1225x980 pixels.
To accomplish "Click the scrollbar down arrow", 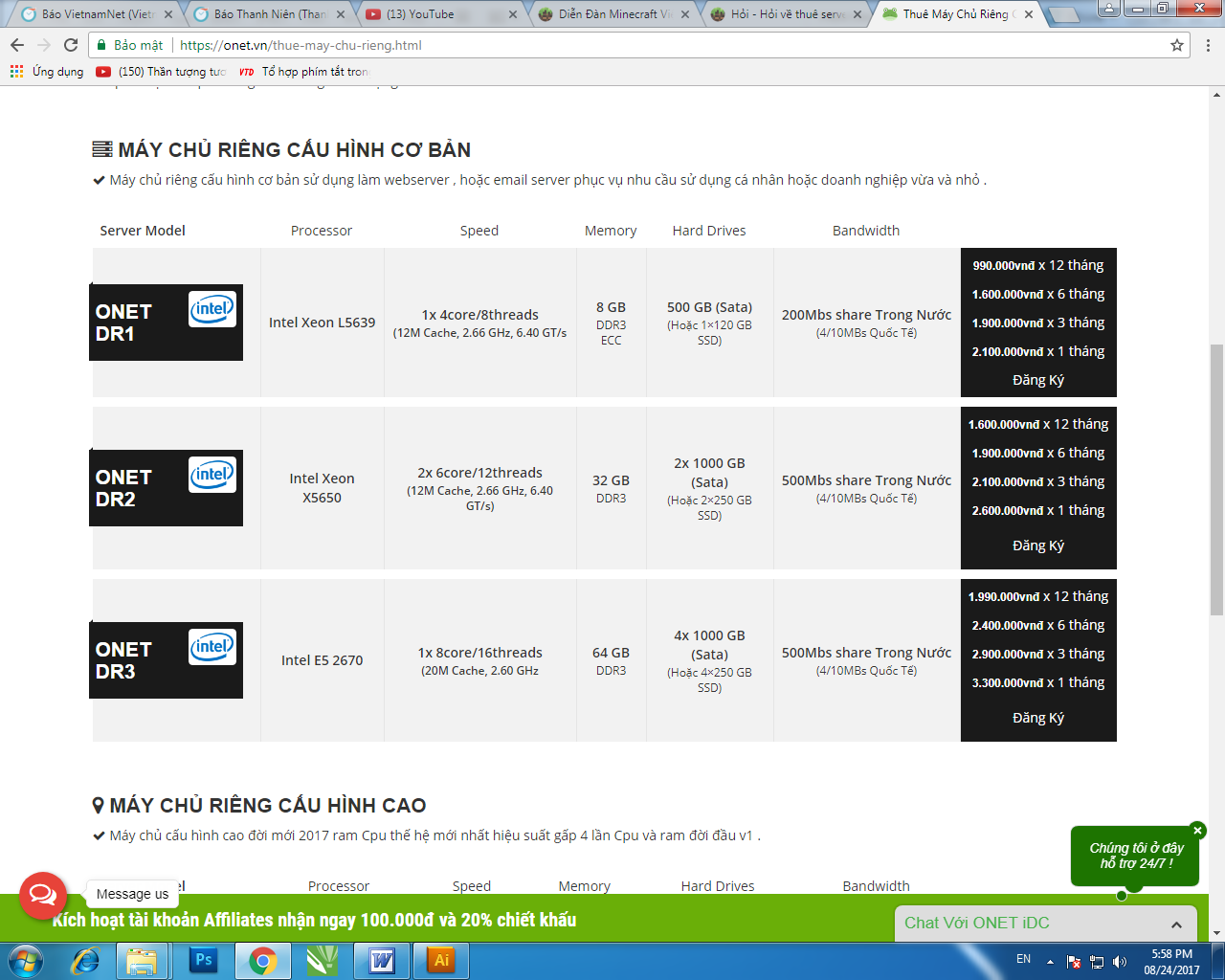I will [x=1216, y=933].
